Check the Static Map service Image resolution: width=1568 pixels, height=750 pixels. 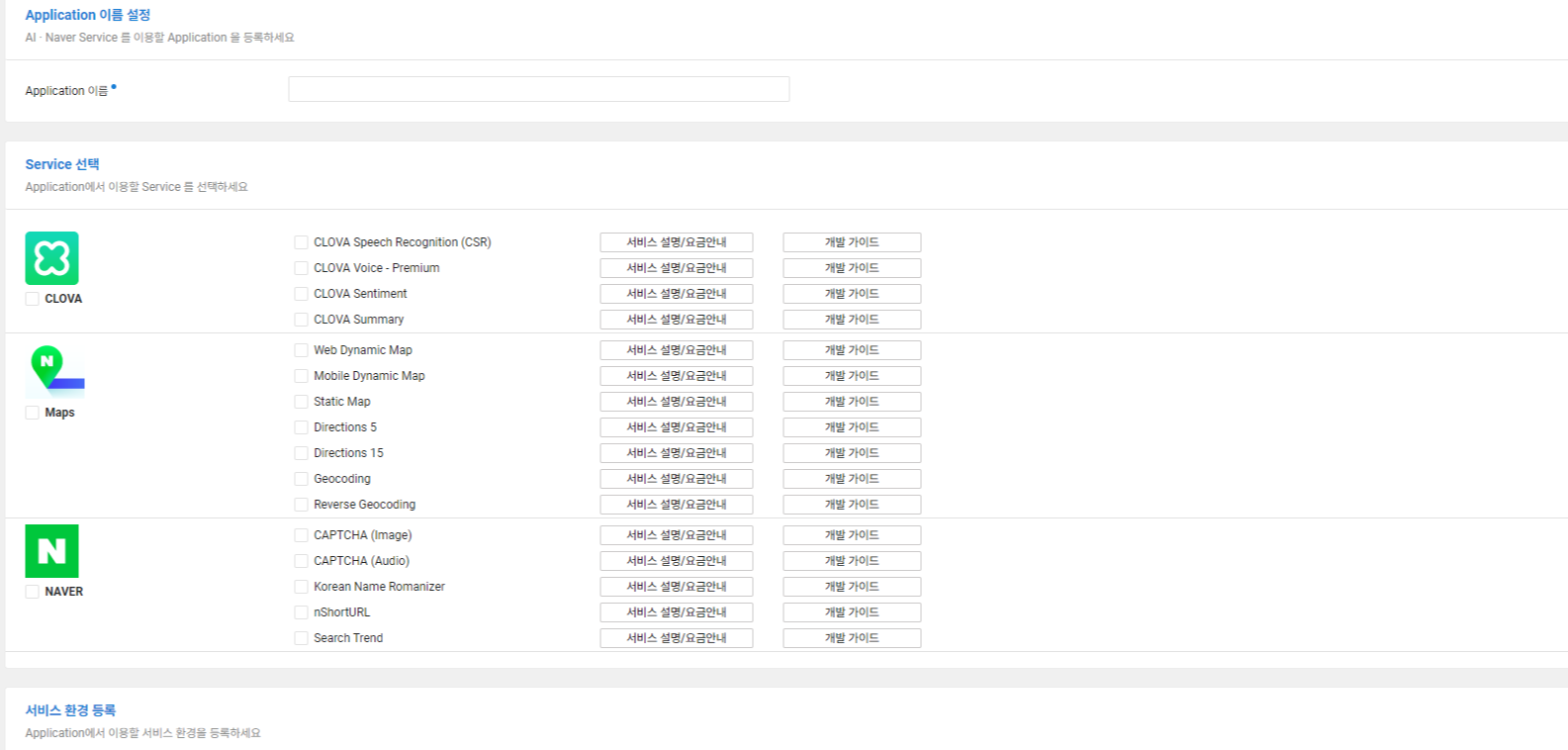click(301, 402)
